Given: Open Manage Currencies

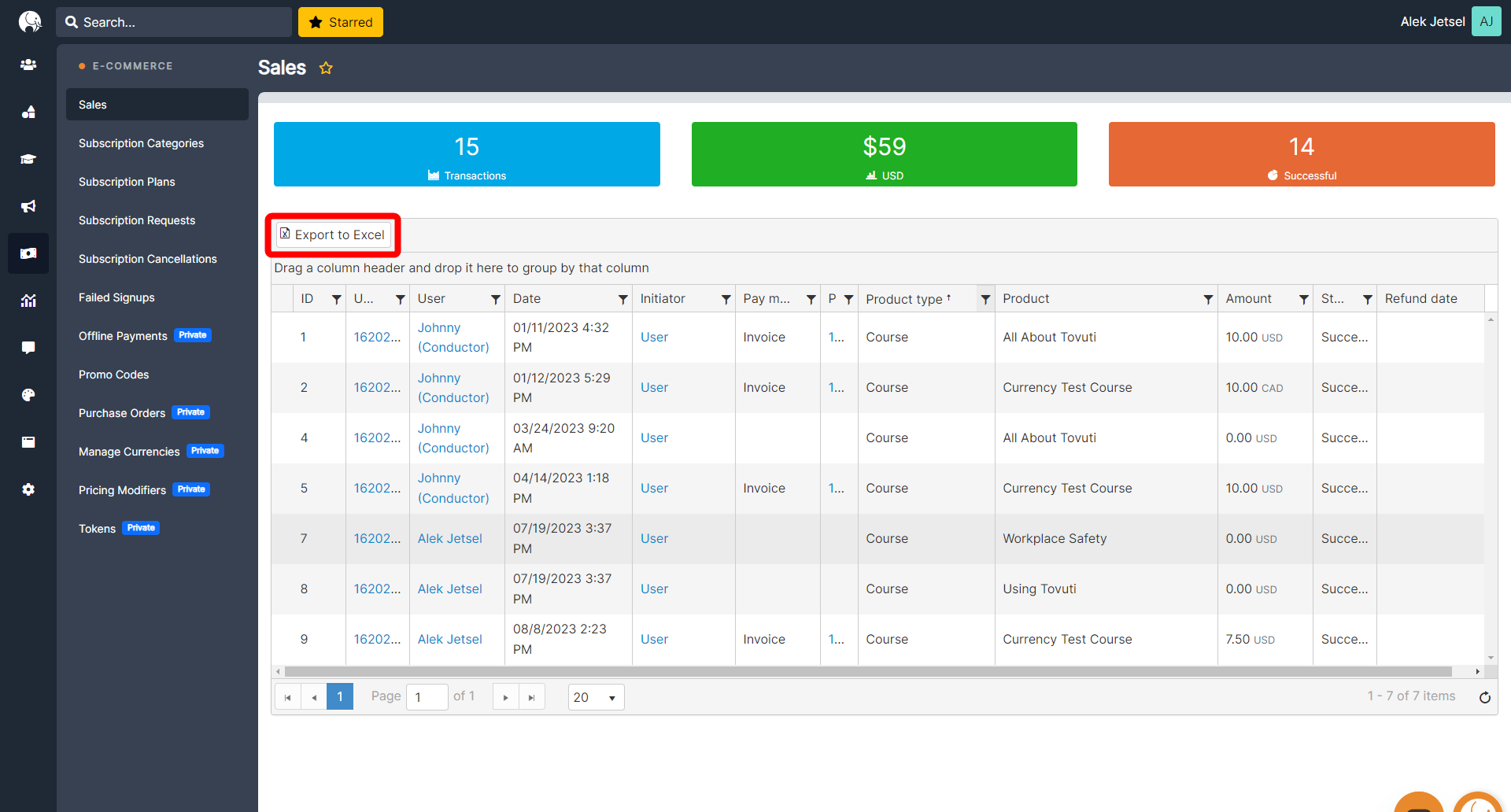Looking at the screenshot, I should [x=129, y=452].
